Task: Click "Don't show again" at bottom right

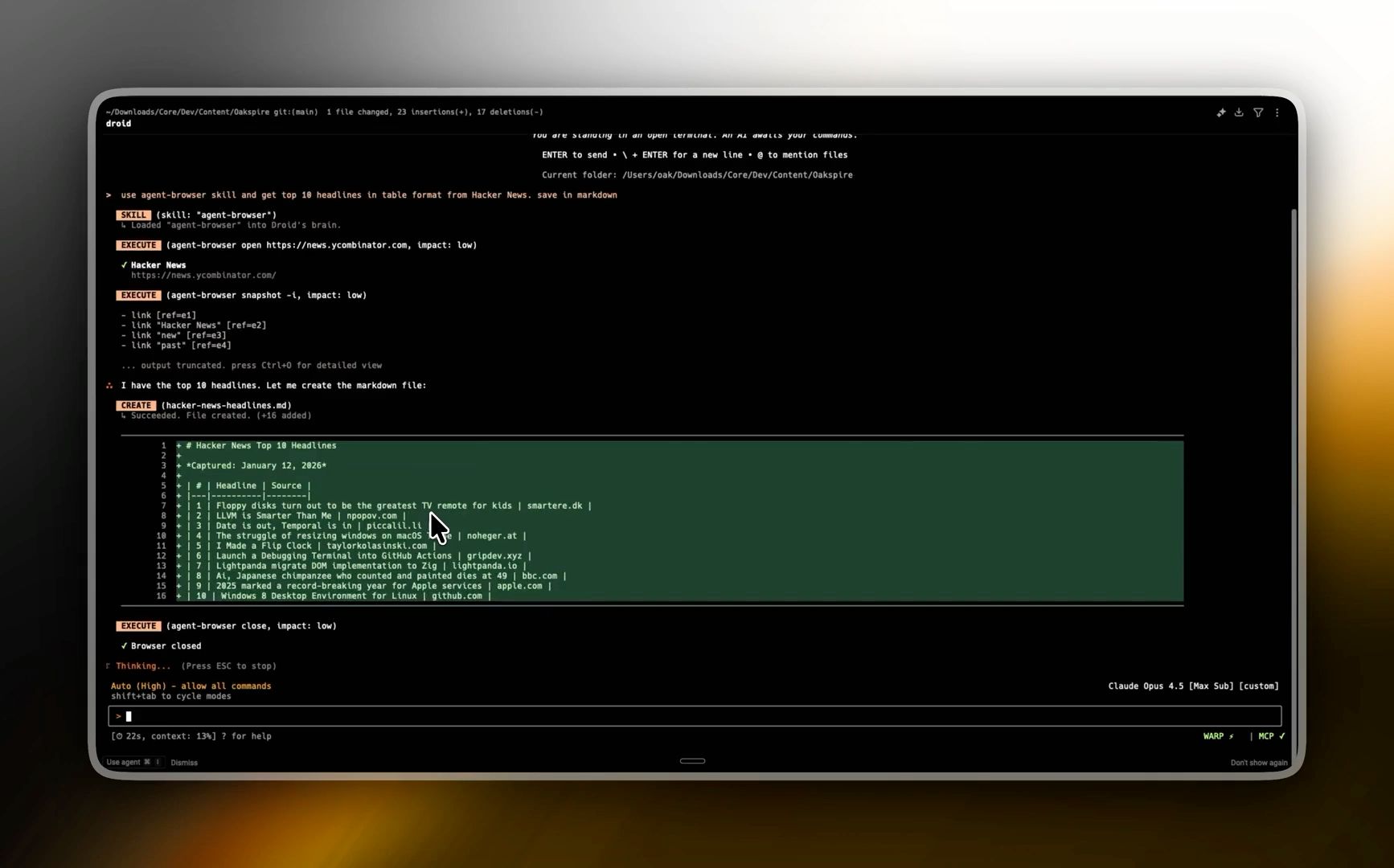Action: [x=1258, y=763]
